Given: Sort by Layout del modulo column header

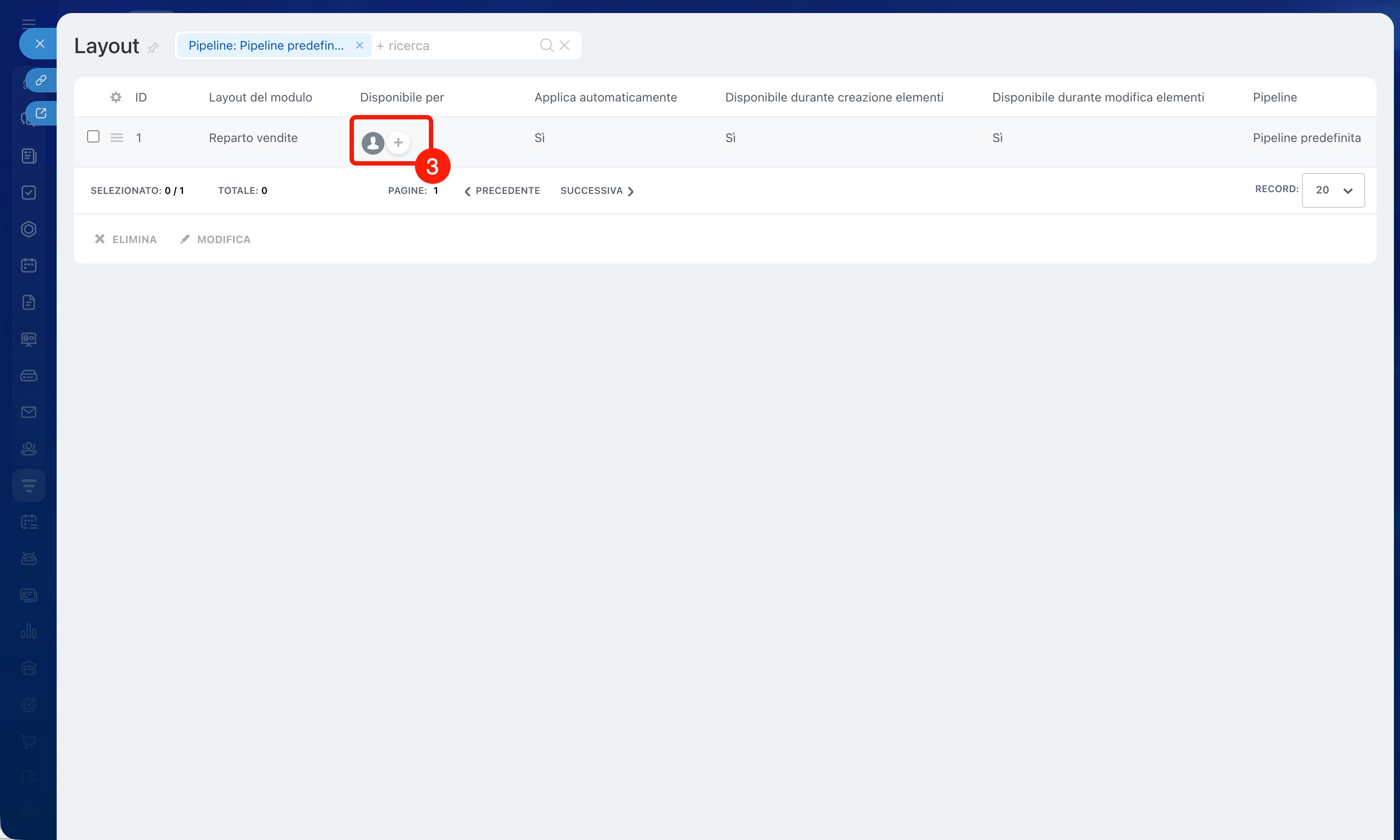Looking at the screenshot, I should tap(260, 97).
